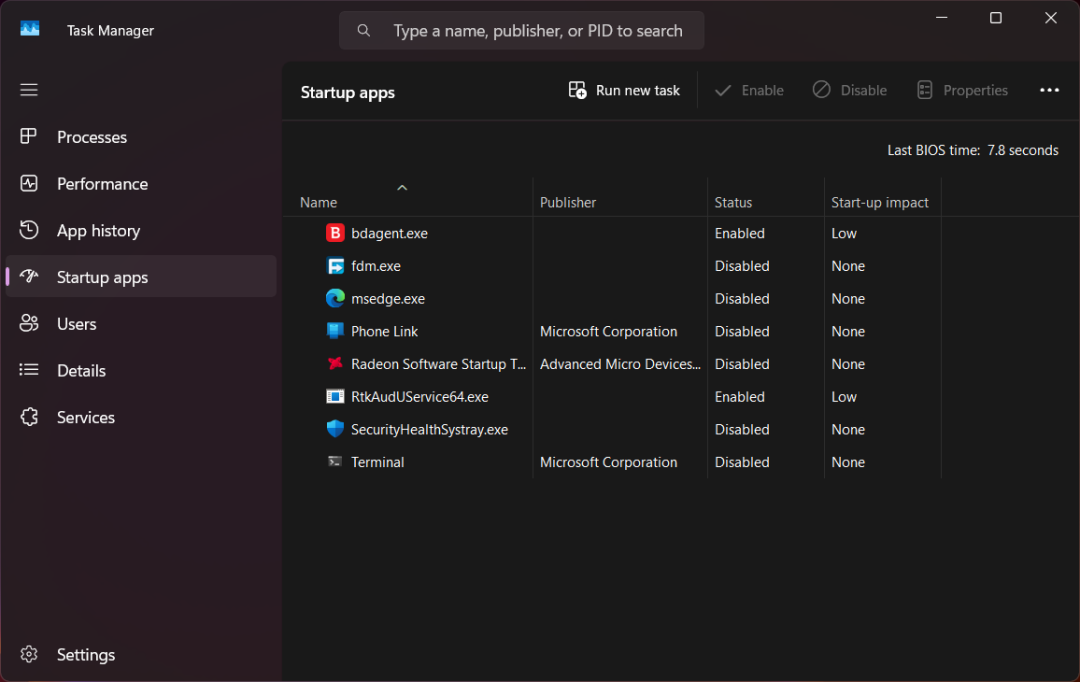Go to the Services page
Screen dimensions: 1080x682
pyautogui.click(x=85, y=417)
